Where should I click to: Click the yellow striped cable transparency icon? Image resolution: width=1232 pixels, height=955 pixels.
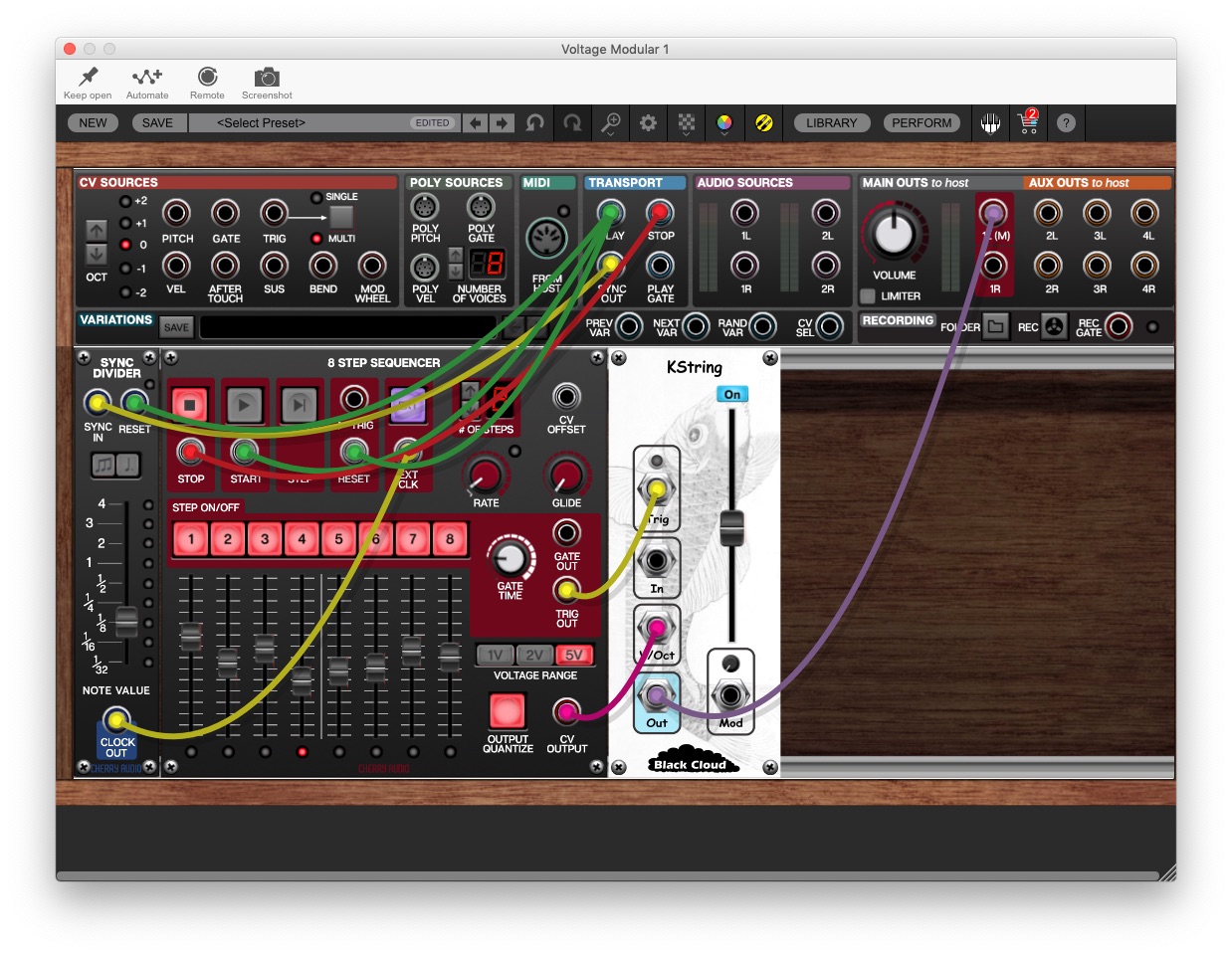(x=764, y=122)
